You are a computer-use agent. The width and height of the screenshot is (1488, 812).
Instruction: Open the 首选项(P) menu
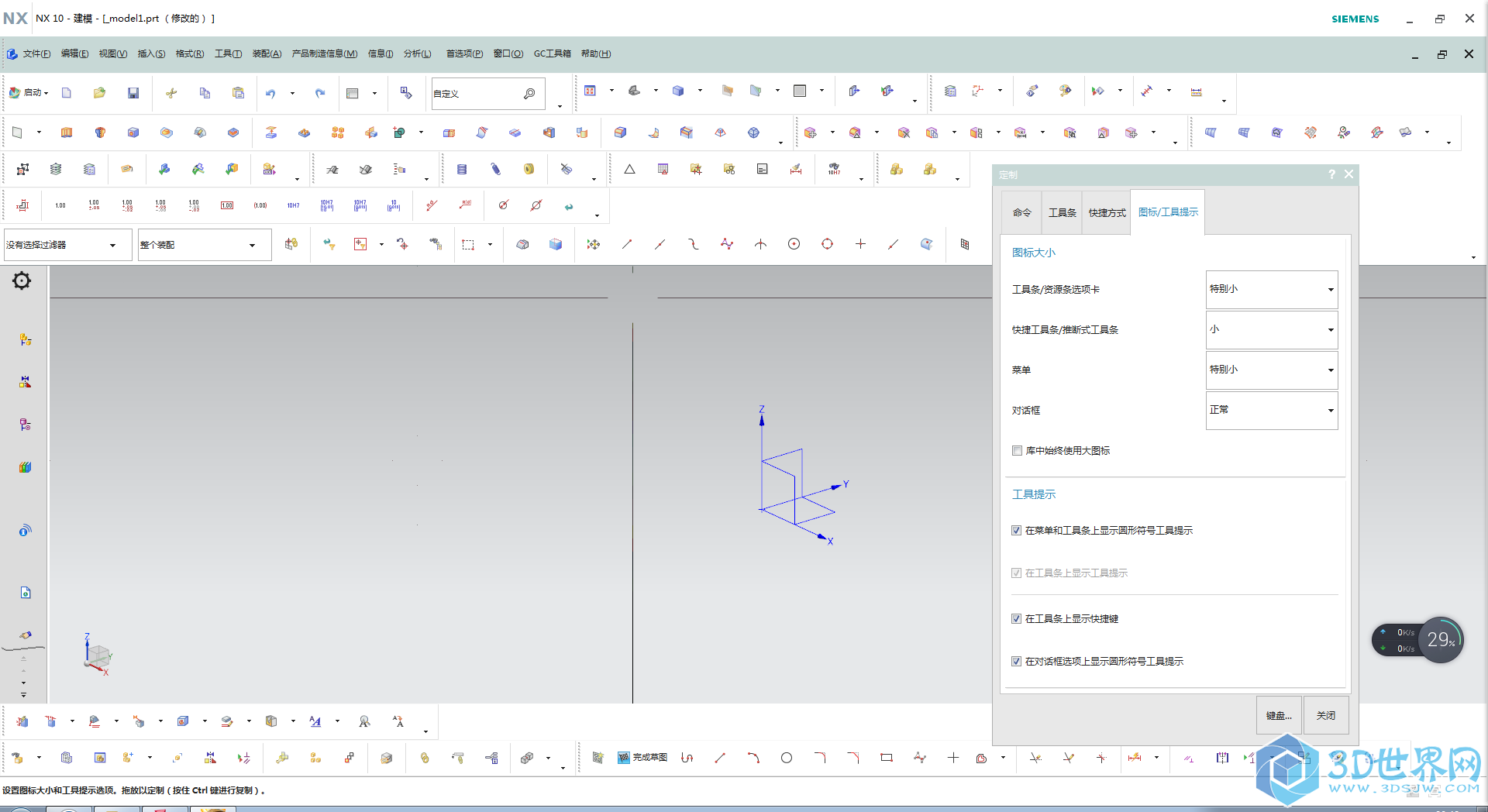click(x=464, y=53)
